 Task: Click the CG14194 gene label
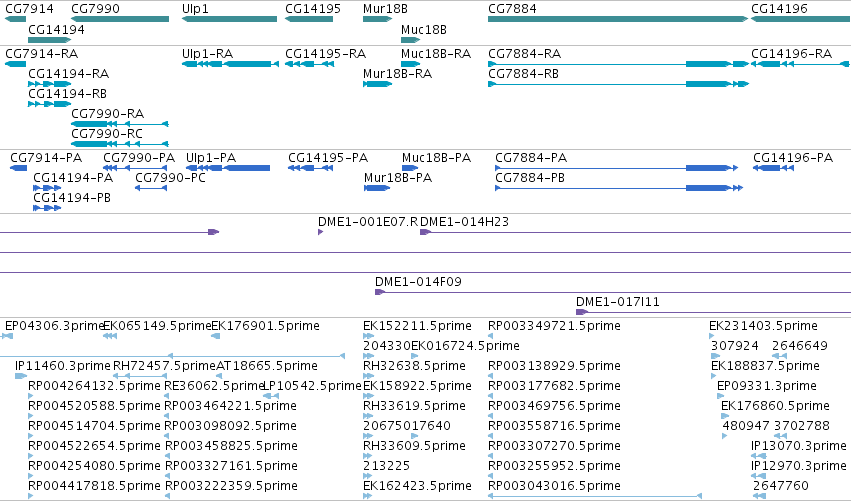(56, 29)
